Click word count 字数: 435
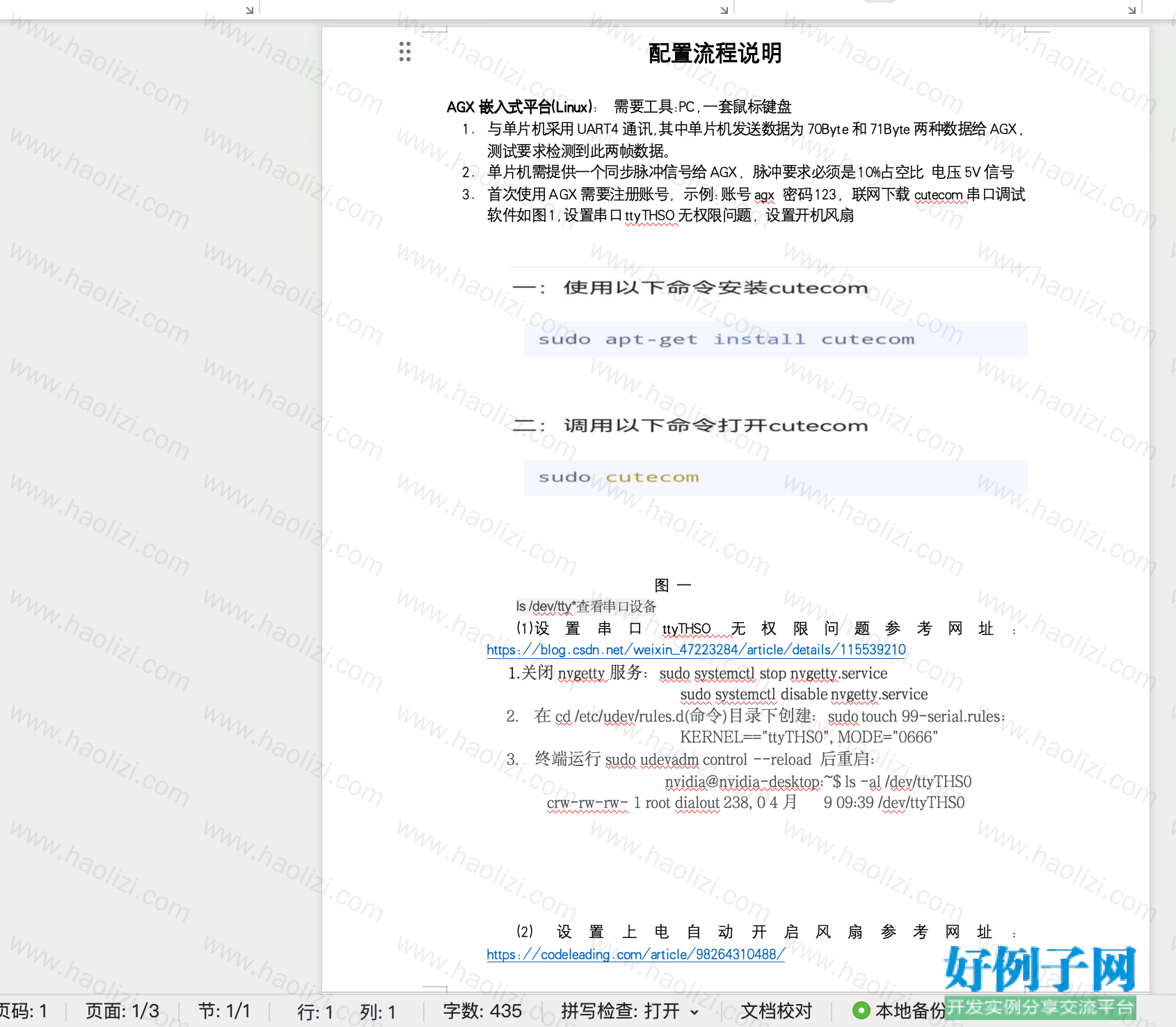 point(482,1011)
